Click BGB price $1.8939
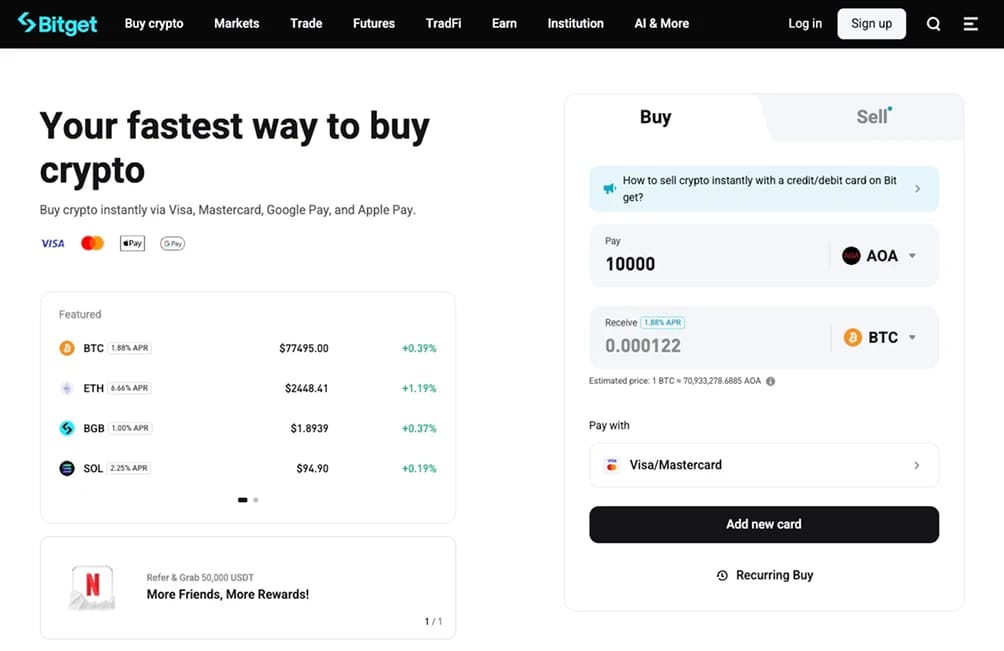Viewport: 1004px width, 651px height. 309,428
